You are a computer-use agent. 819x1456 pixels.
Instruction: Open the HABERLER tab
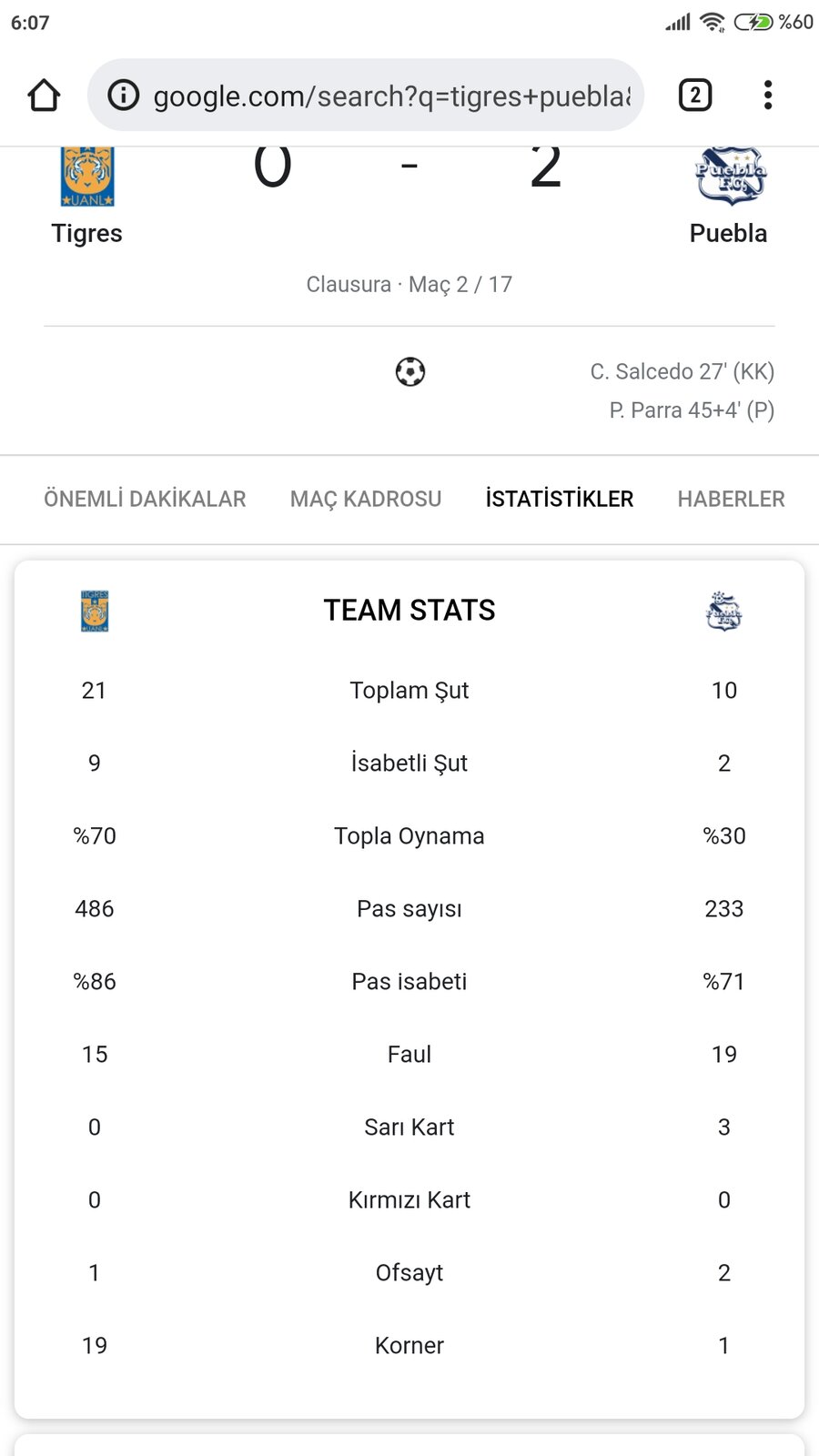(x=731, y=499)
